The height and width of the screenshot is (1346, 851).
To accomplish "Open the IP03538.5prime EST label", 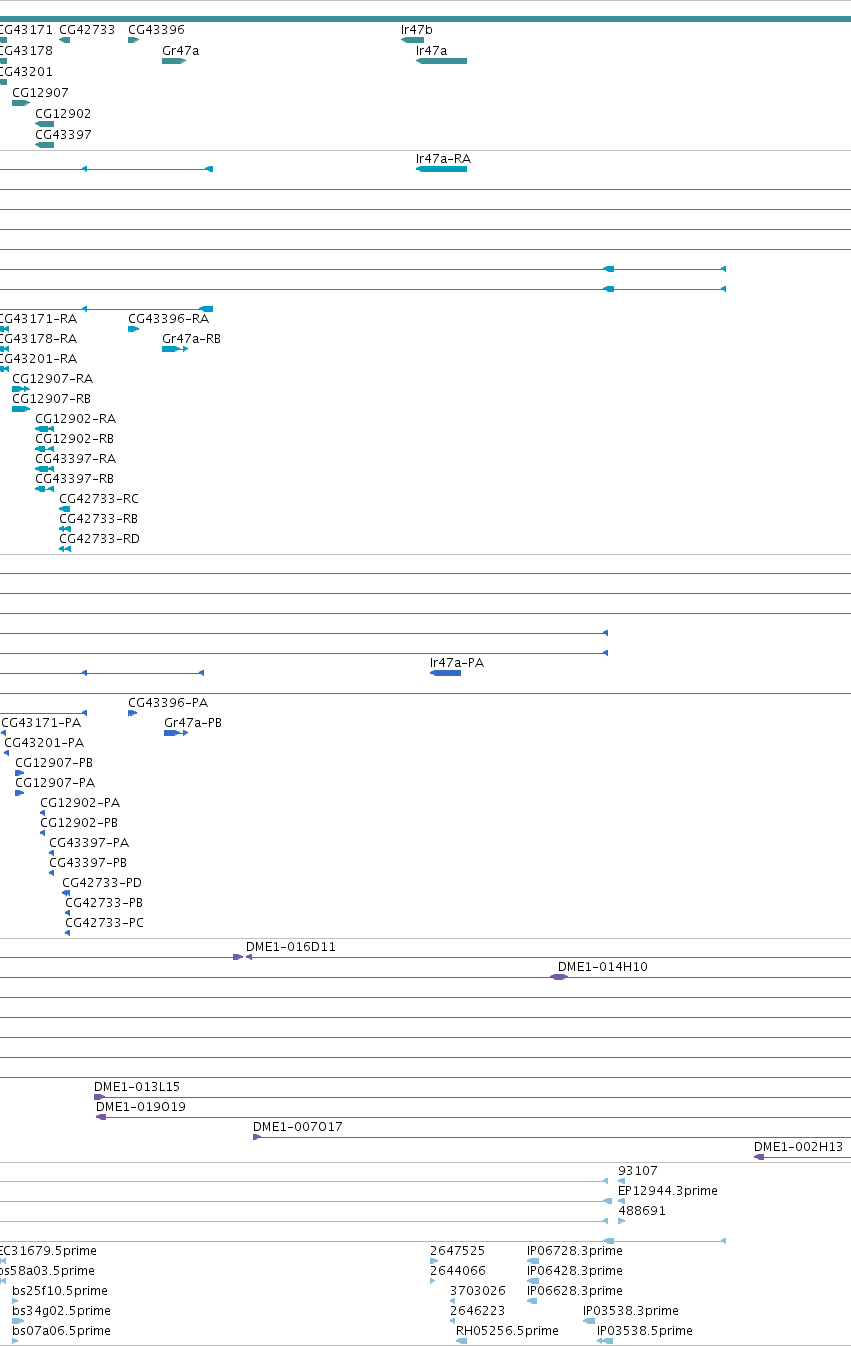I will pos(645,1330).
